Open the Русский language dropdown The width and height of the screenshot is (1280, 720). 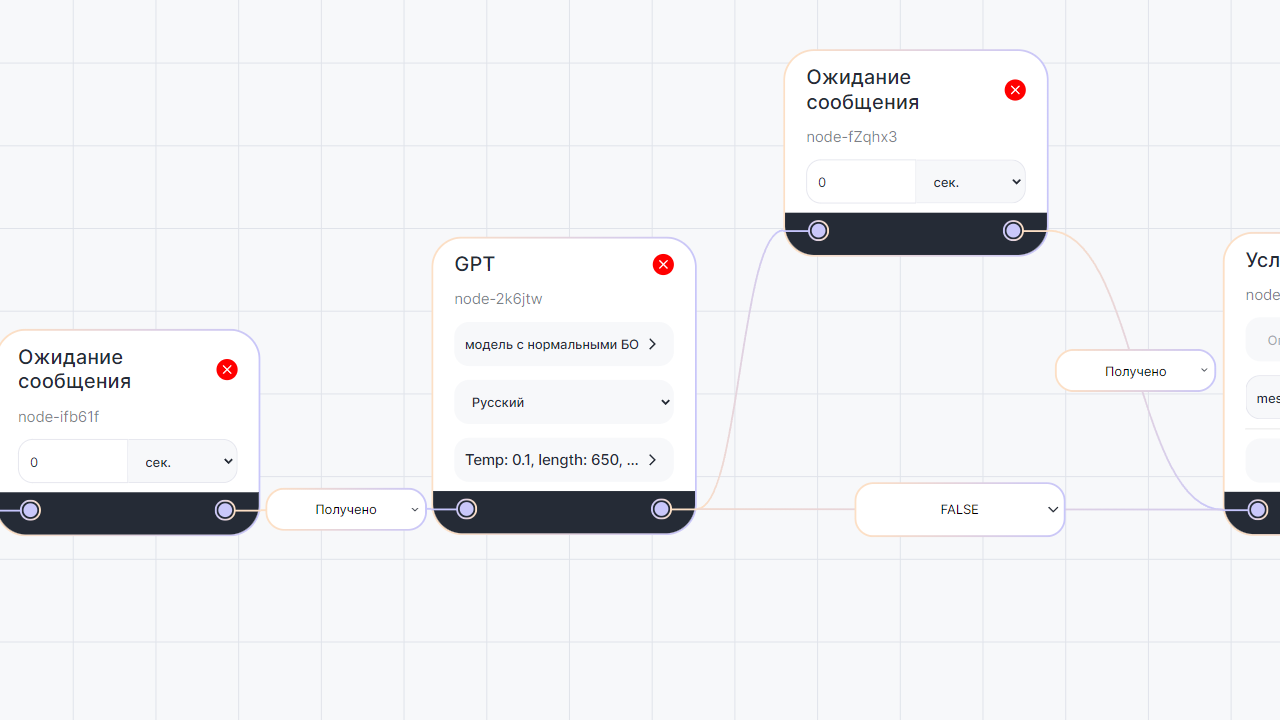tap(564, 402)
